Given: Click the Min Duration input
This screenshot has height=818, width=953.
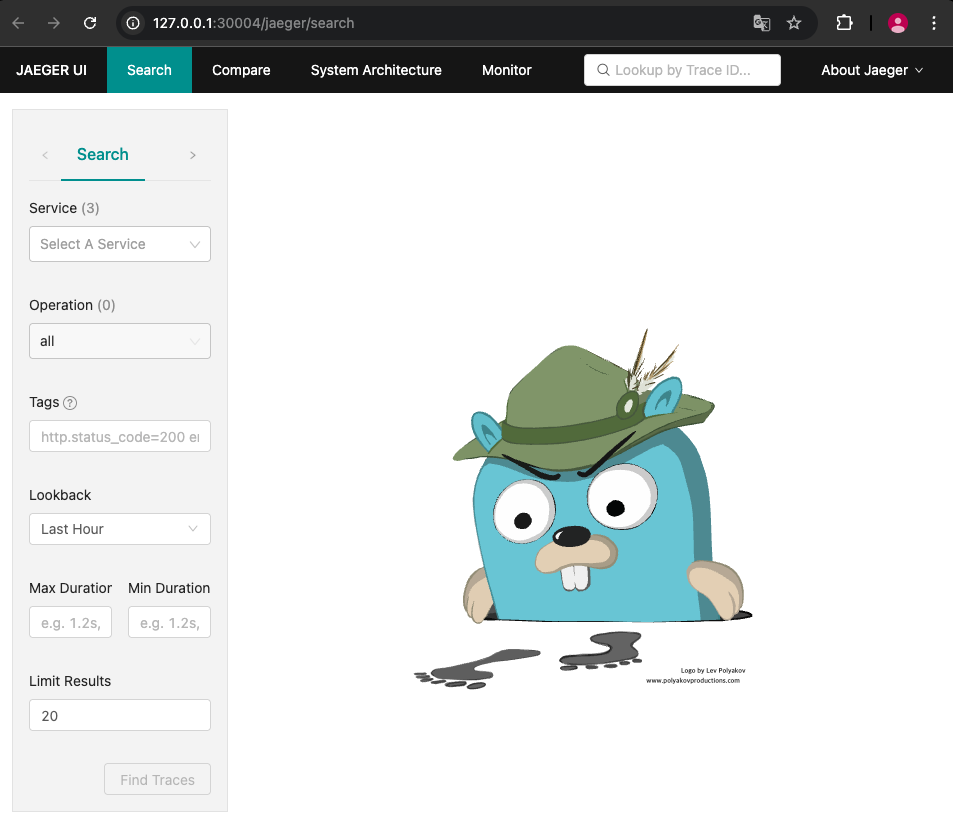Looking at the screenshot, I should [x=169, y=622].
